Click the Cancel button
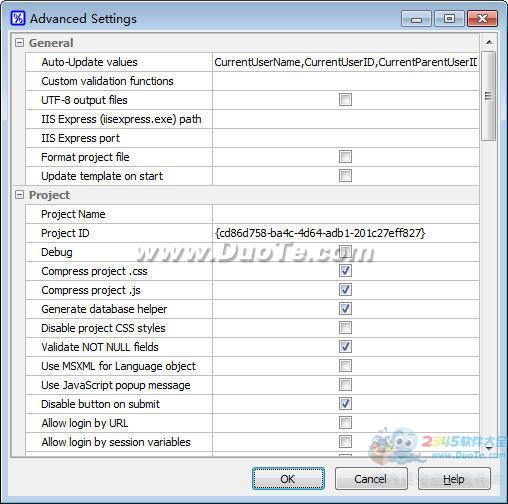This screenshot has height=504, width=508. pyautogui.click(x=371, y=479)
